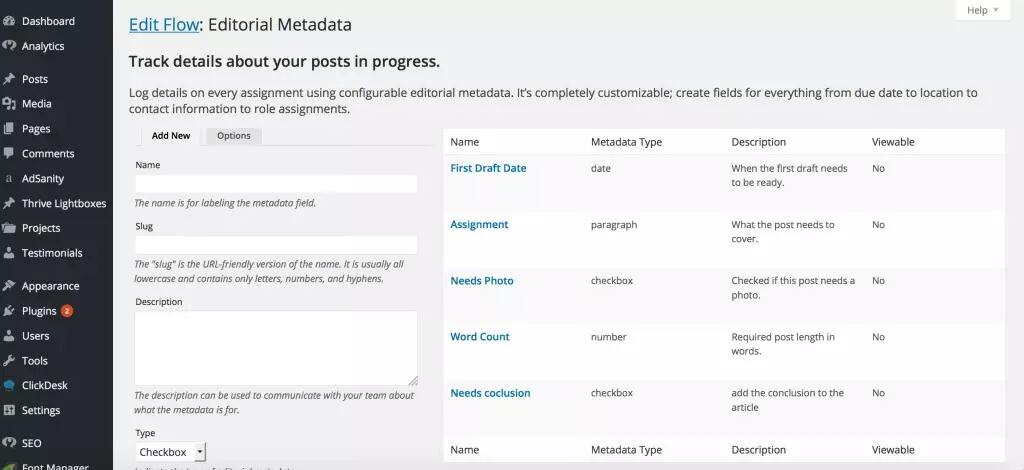Click the Users icon in sidebar
Screen dimensions: 1024x470
pyautogui.click(x=9, y=336)
